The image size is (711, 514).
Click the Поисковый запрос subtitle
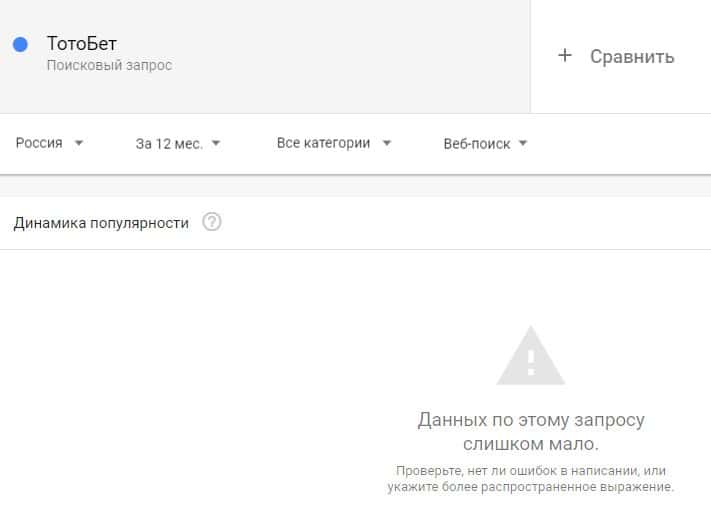109,65
